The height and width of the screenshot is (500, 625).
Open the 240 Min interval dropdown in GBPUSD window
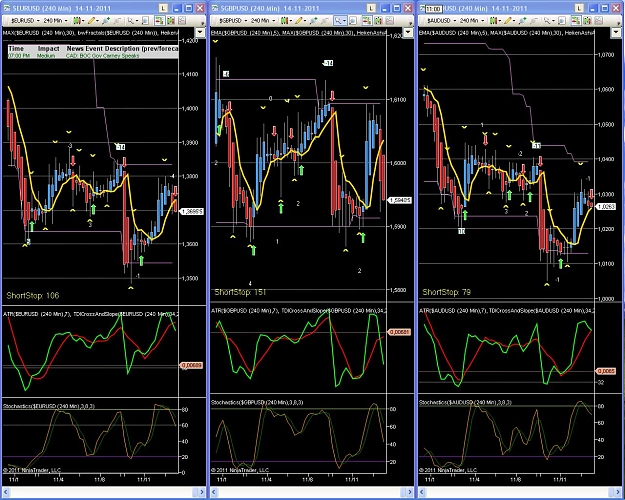(x=263, y=20)
